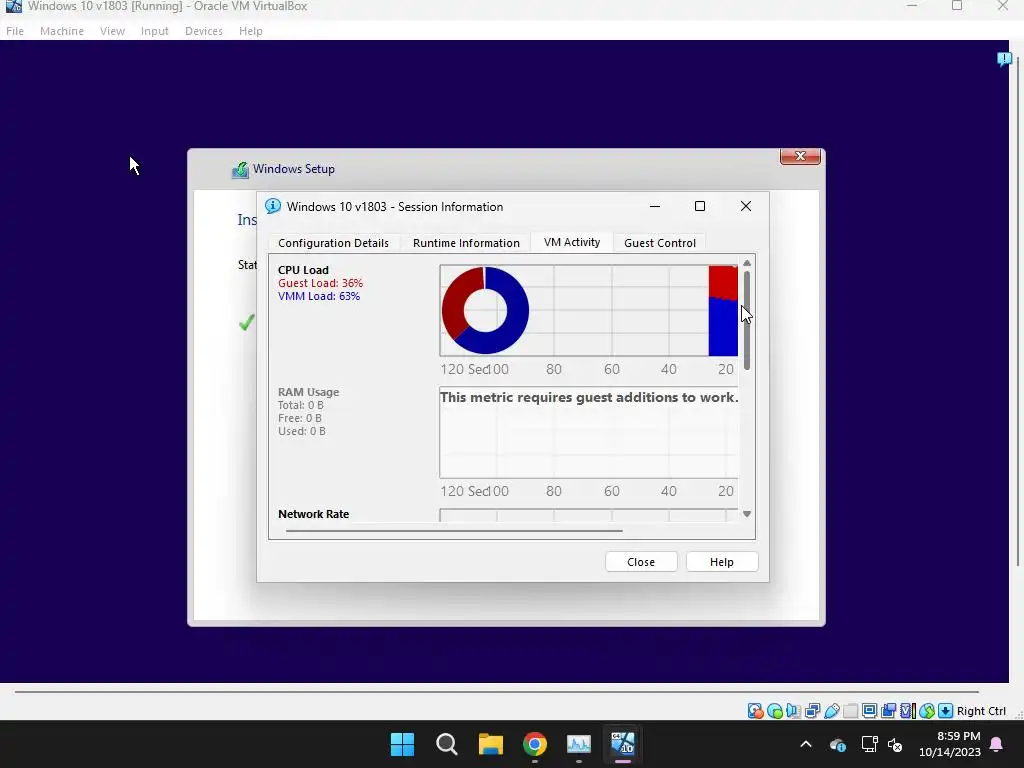The width and height of the screenshot is (1024, 768).
Task: Click the muted volume tray icon
Action: [895, 744]
